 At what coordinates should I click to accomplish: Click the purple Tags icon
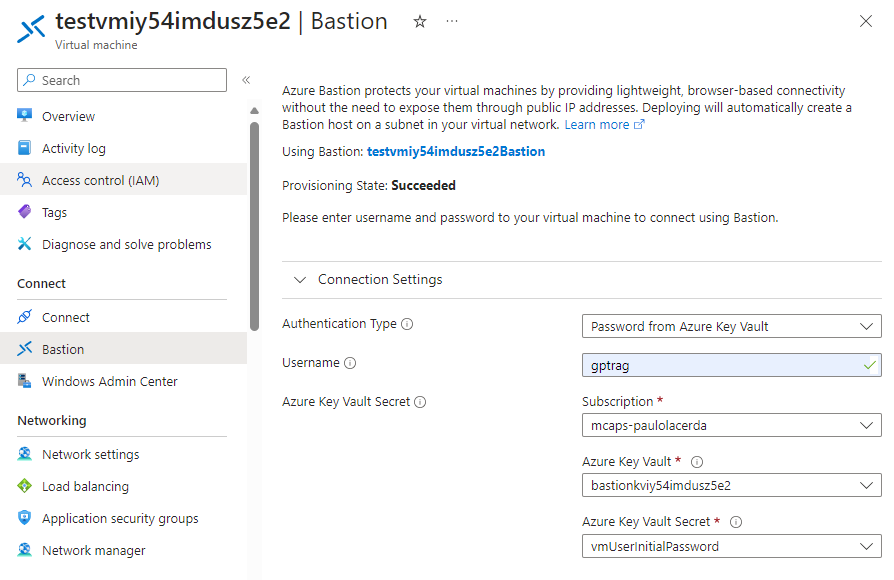coord(25,212)
